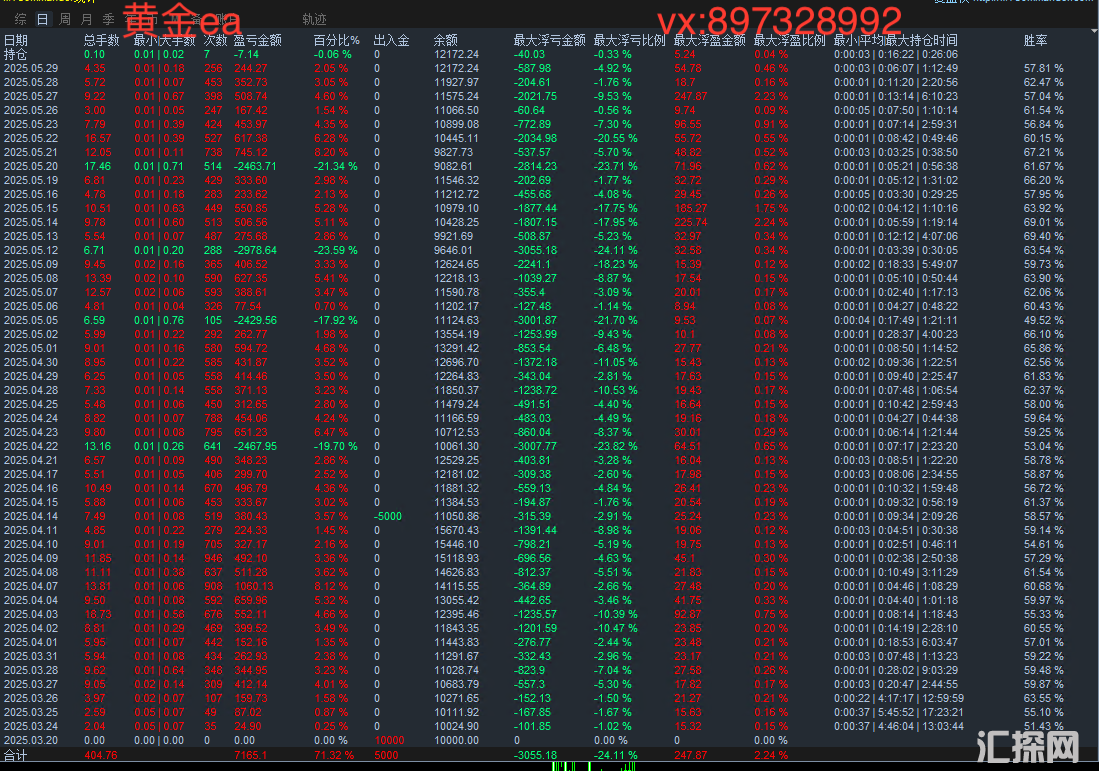Click the 总手数 column header
Viewport: 1099px width, 771px height.
(102, 40)
